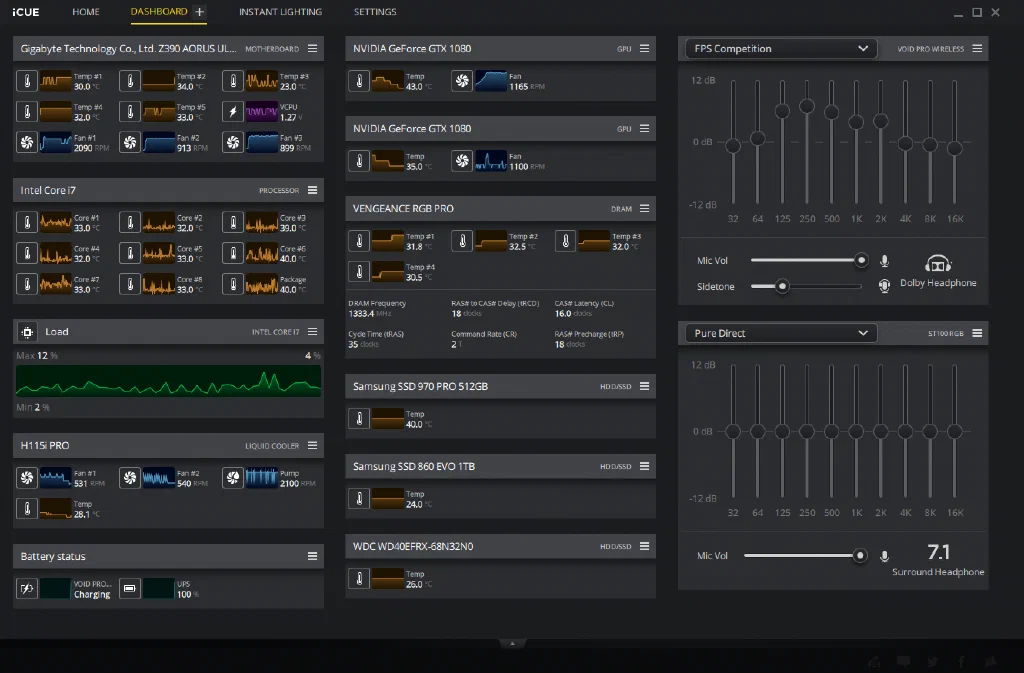Click the H115i PRO Pump icon
This screenshot has width=1024, height=673.
(233, 478)
